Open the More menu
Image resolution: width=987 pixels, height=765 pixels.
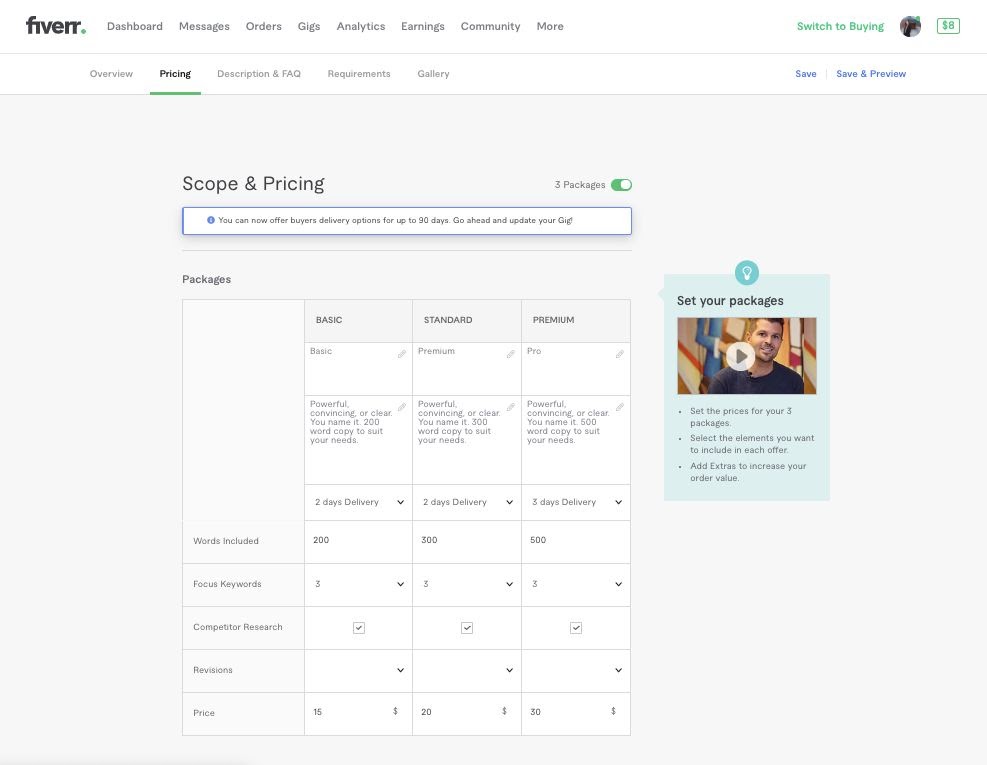550,26
